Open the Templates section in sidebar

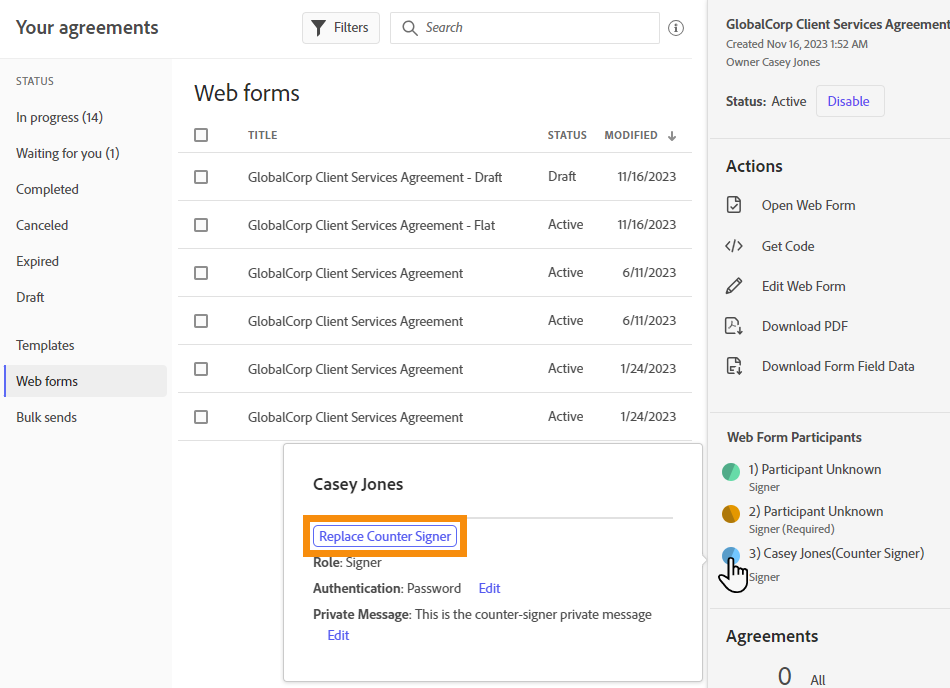pos(45,345)
